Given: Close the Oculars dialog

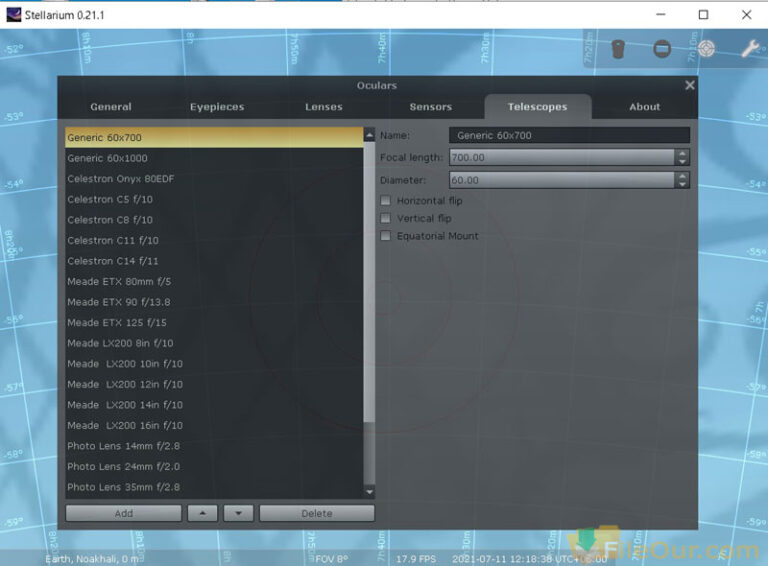Looking at the screenshot, I should [690, 85].
